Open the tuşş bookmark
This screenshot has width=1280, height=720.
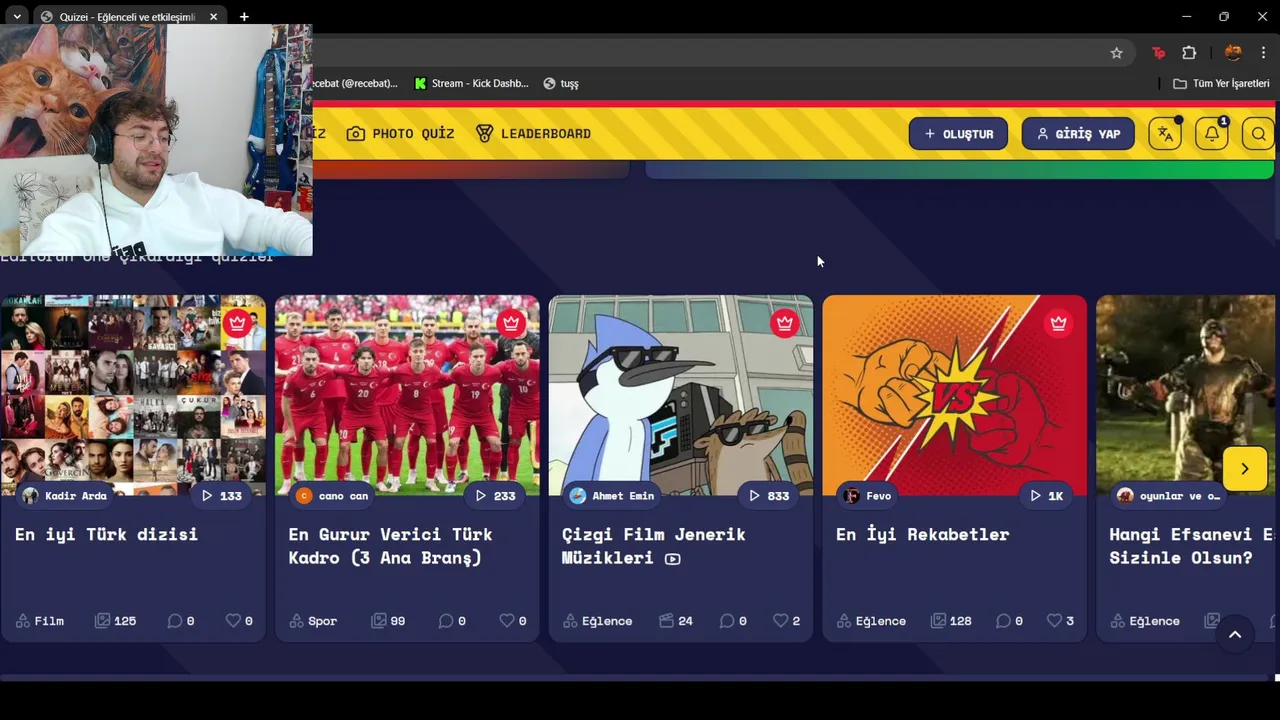tap(561, 84)
